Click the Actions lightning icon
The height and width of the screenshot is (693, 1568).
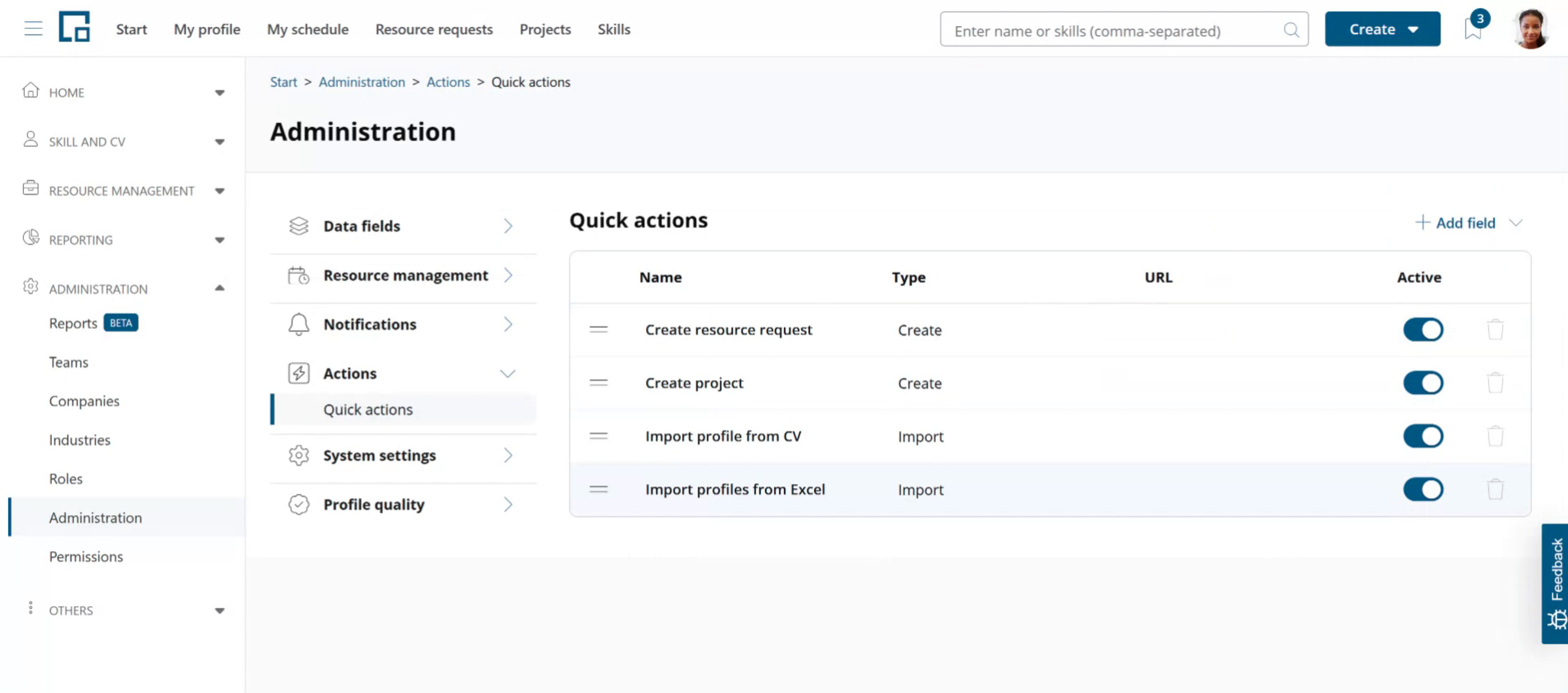pyautogui.click(x=299, y=373)
